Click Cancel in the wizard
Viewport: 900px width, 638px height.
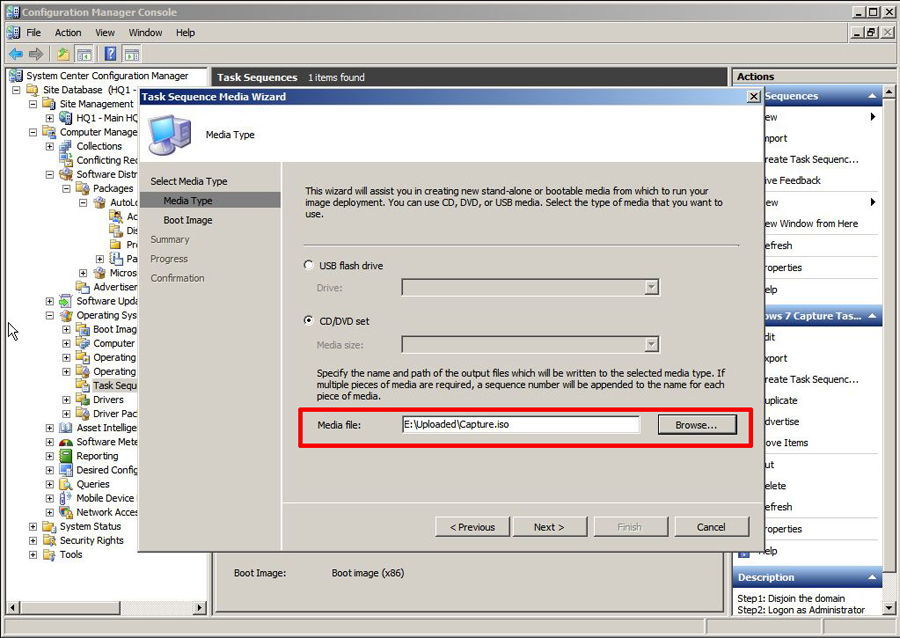pos(711,527)
